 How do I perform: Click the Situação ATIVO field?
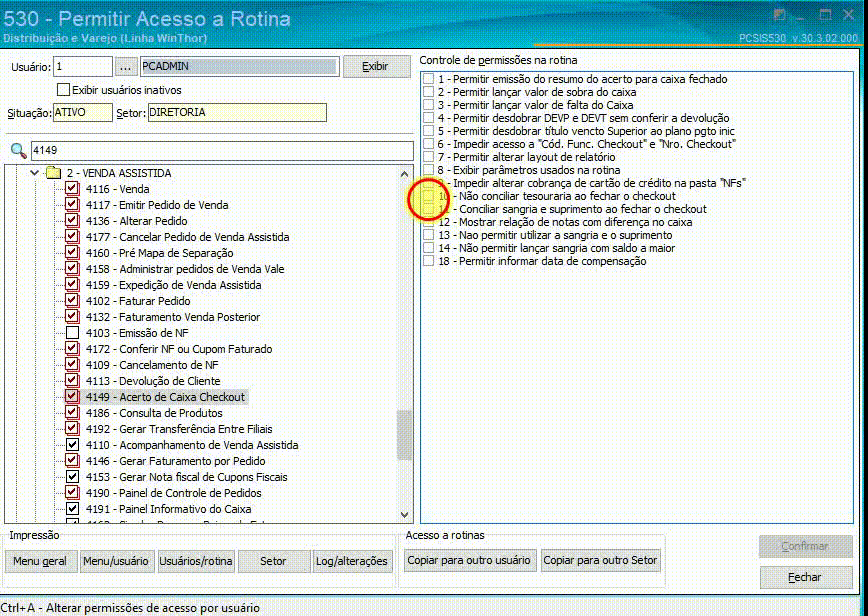[x=82, y=112]
